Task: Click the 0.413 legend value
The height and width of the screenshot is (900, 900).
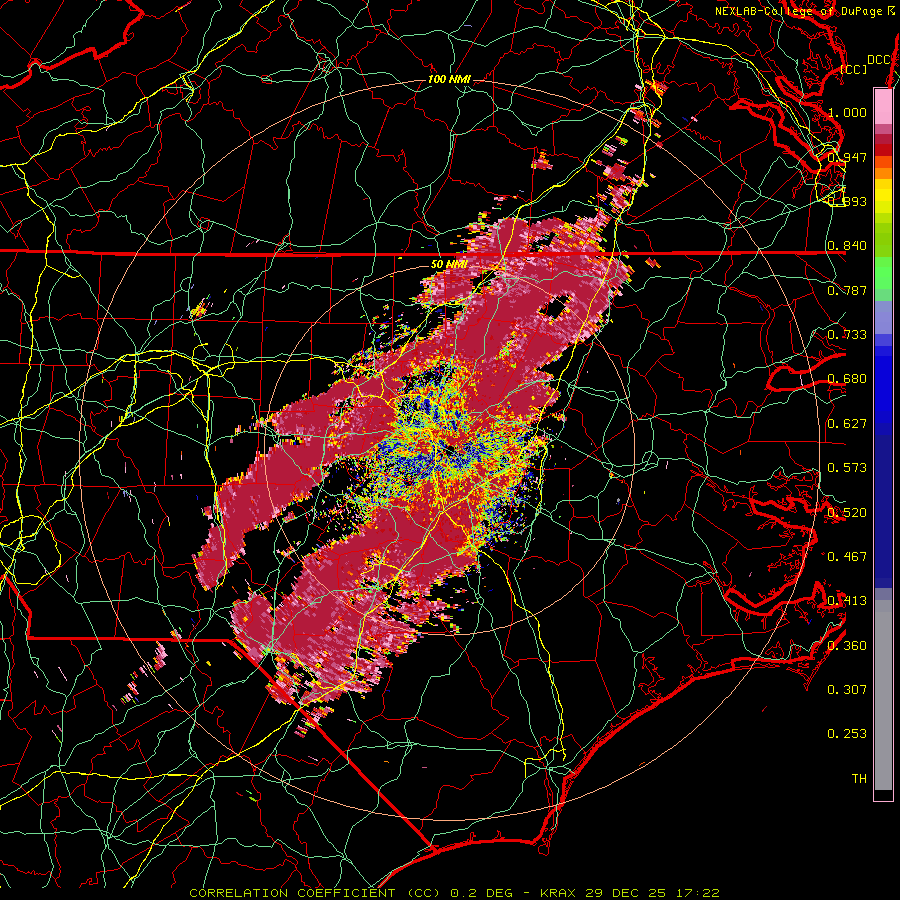Action: [x=847, y=601]
